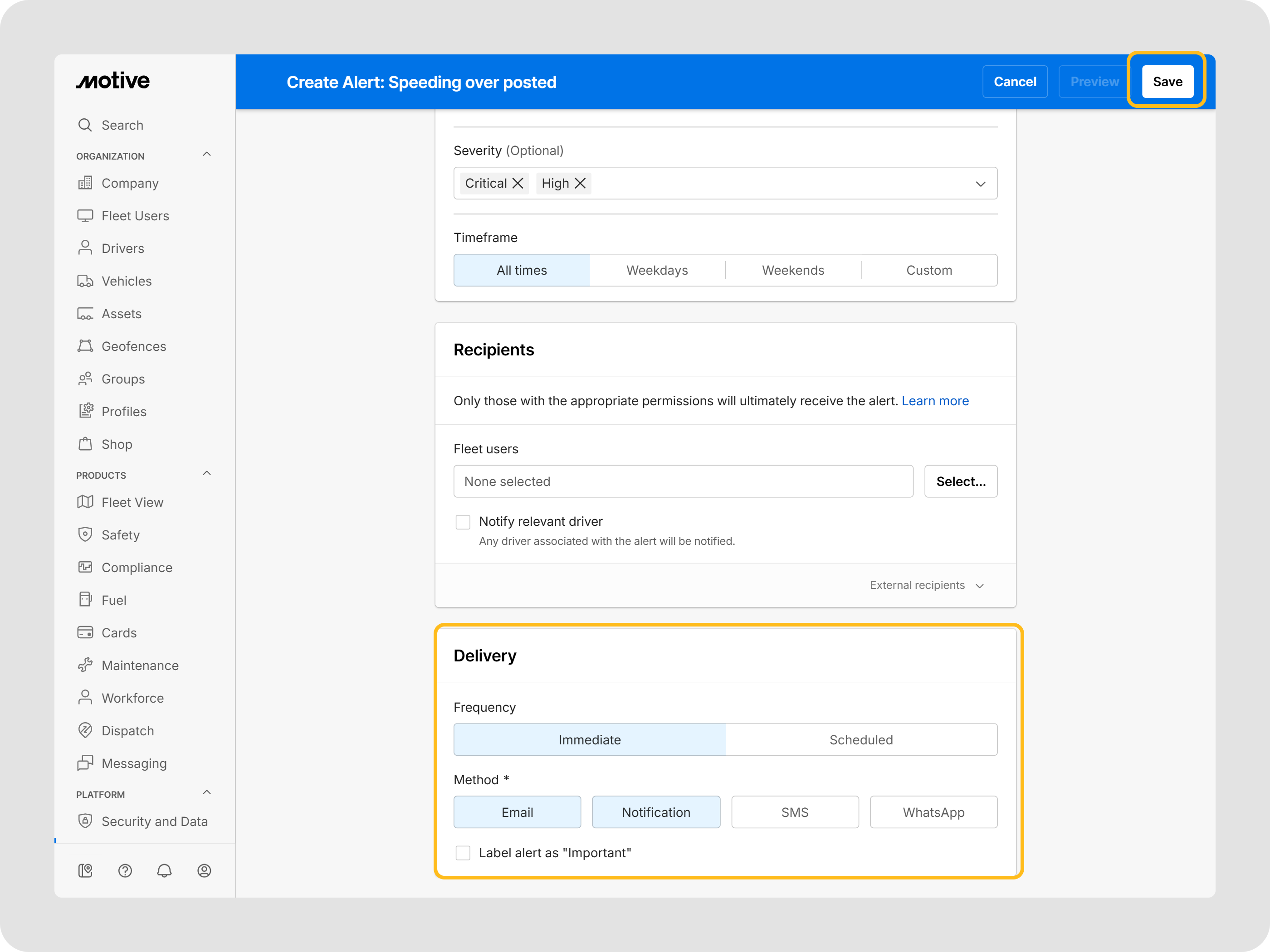Image resolution: width=1270 pixels, height=952 pixels.
Task: Switch frequency to Scheduled
Action: (860, 740)
